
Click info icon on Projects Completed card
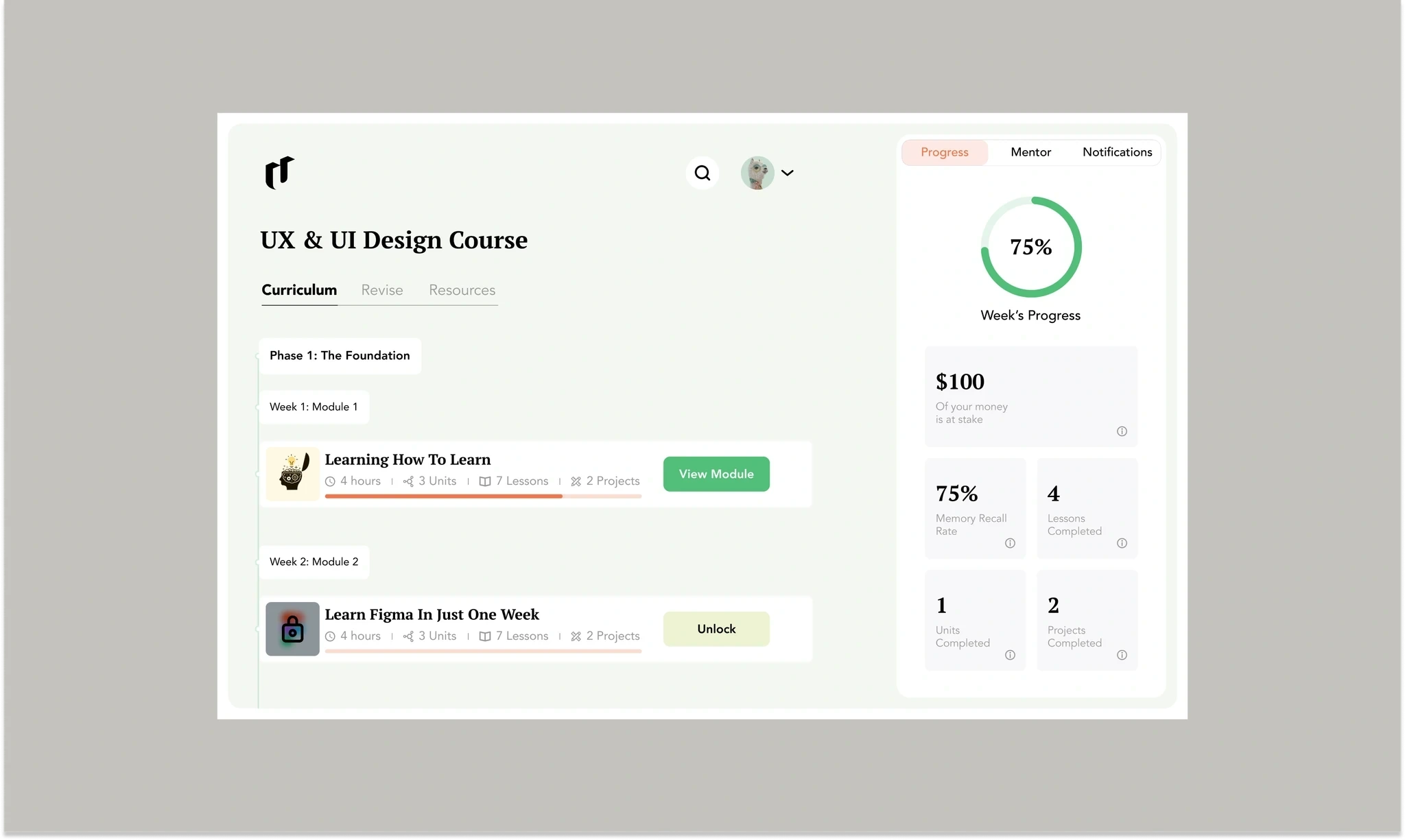[1122, 655]
